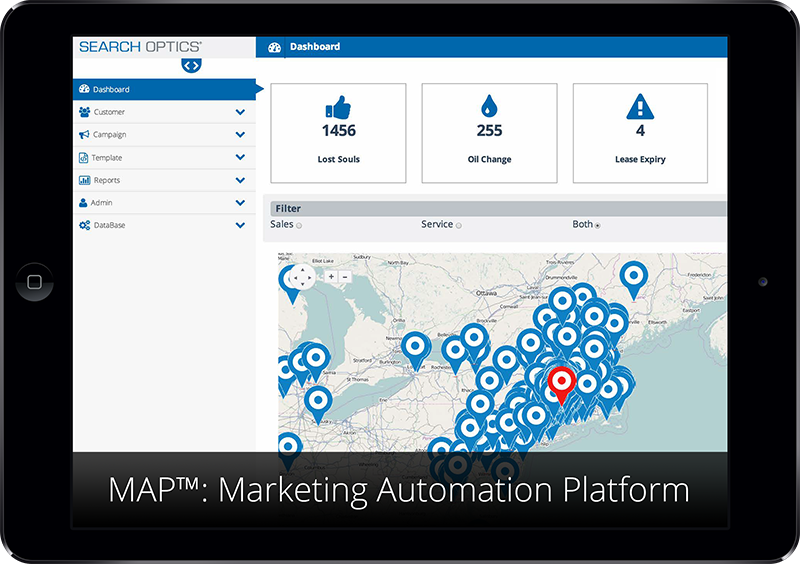The height and width of the screenshot is (564, 800).
Task: Click the thumbs-up Lost Souls icon
Action: click(339, 107)
